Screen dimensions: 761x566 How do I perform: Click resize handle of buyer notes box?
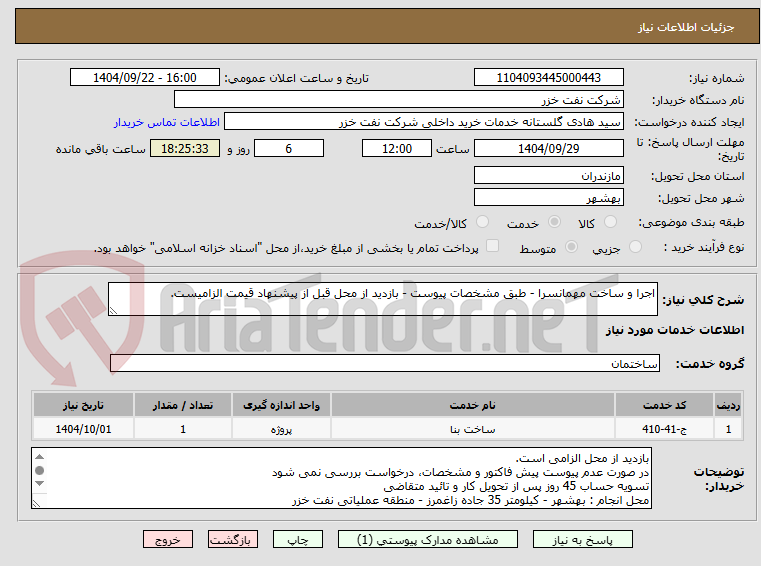[36, 503]
